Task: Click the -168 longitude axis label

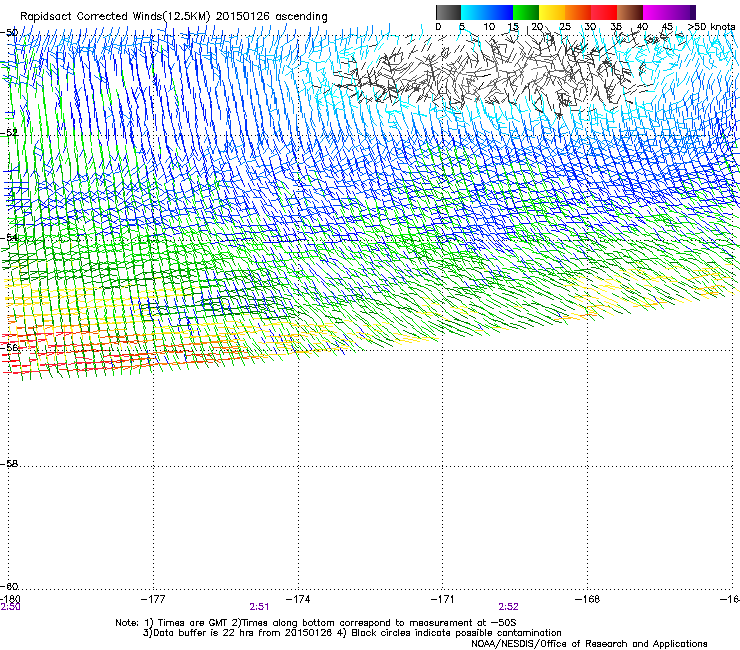Action: 588,599
